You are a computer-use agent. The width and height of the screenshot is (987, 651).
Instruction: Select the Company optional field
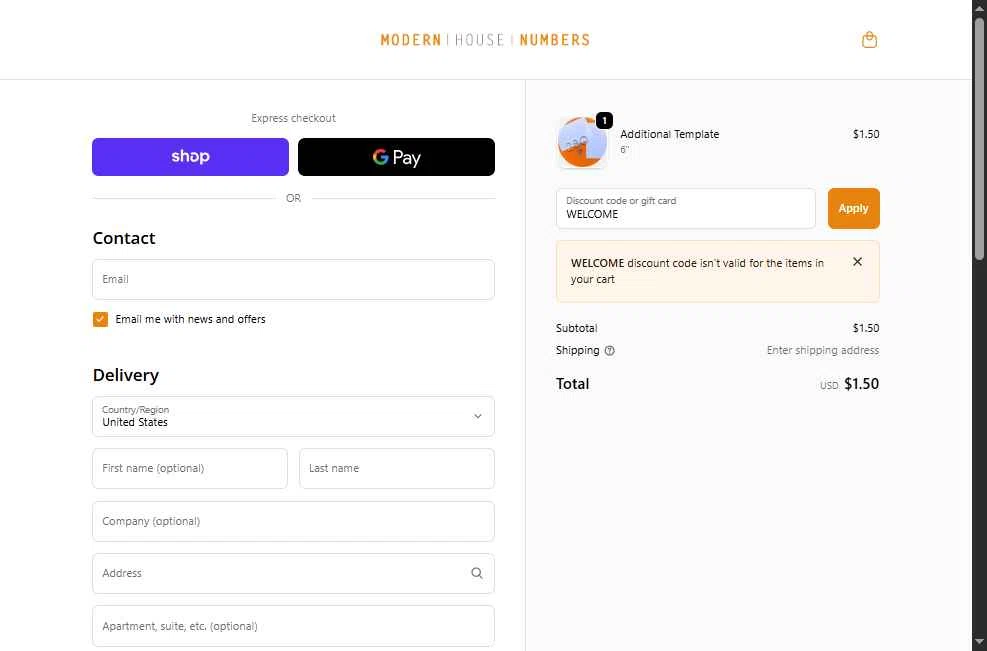click(293, 521)
